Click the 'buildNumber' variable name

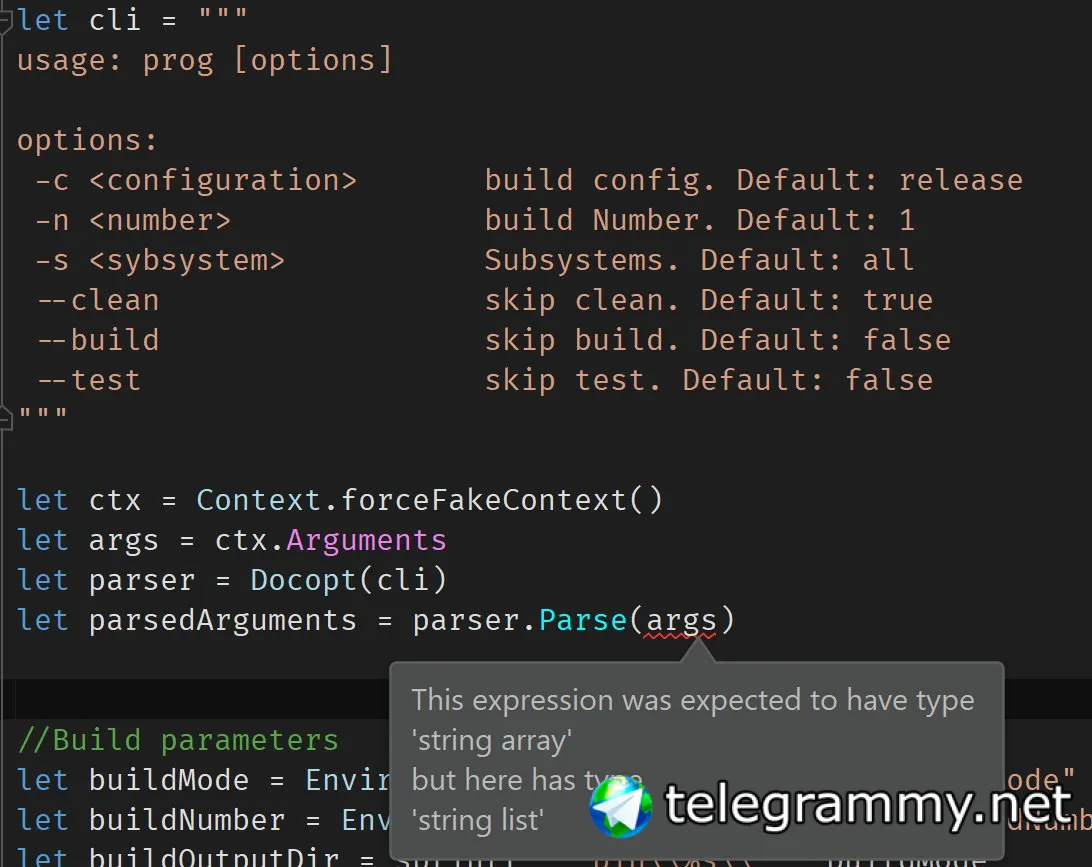(187, 821)
